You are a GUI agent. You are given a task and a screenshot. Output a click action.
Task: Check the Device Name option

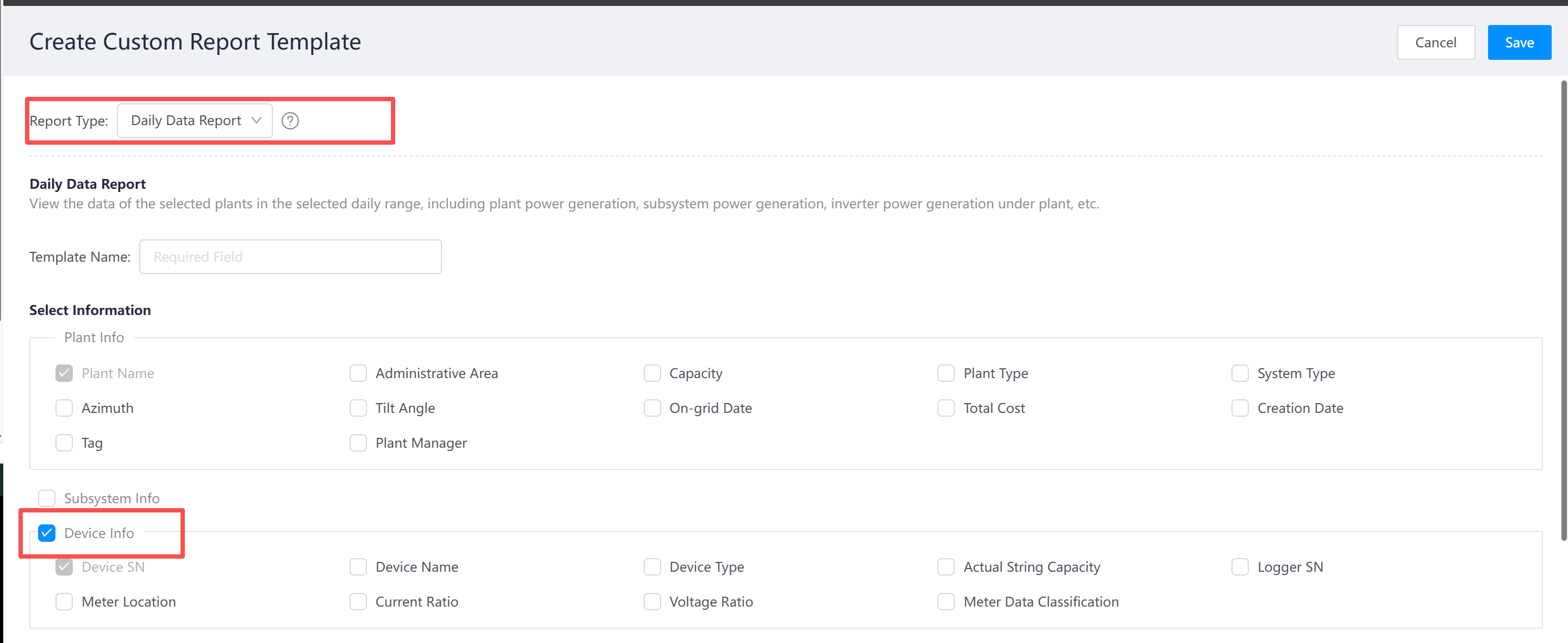[358, 567]
